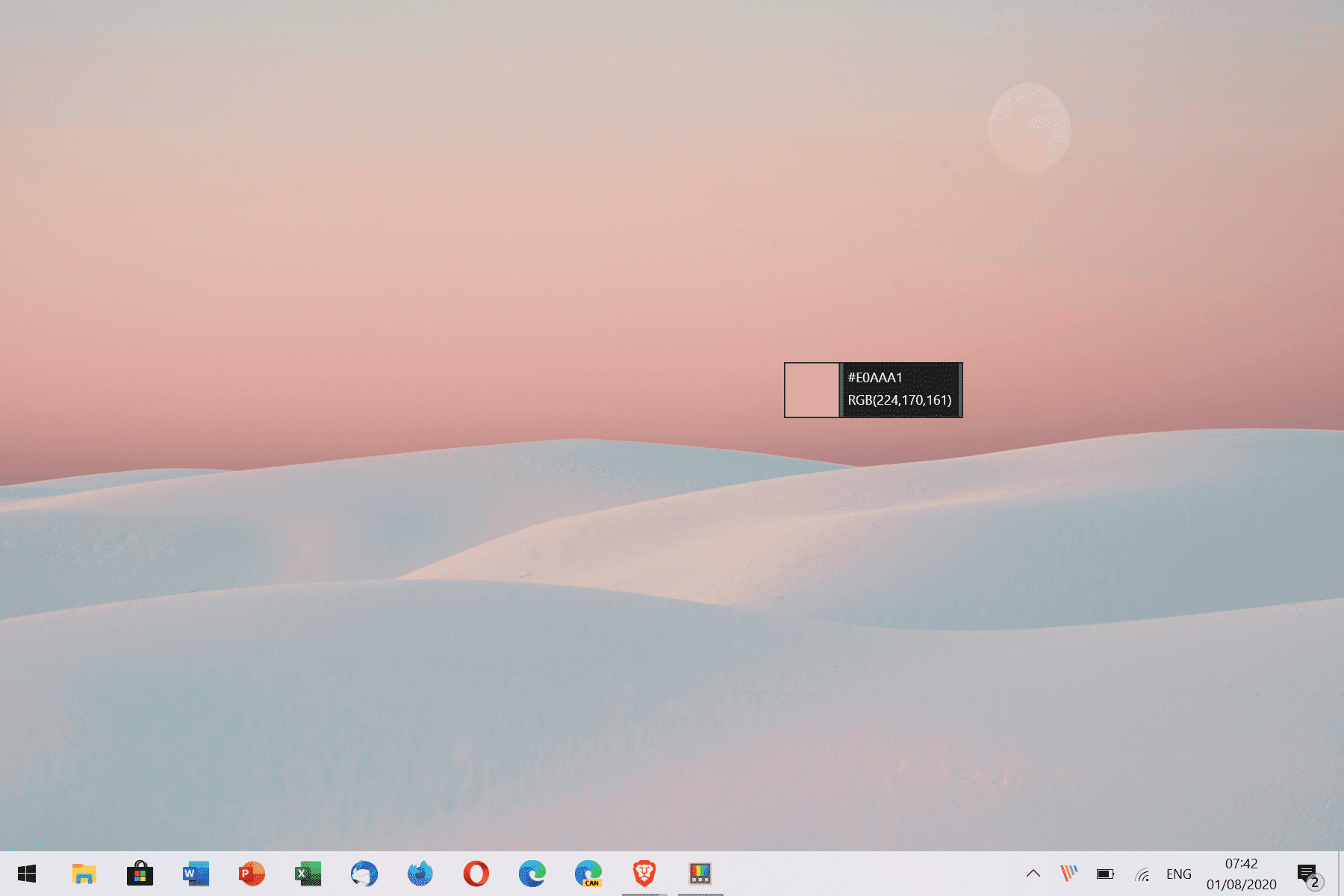
Task: Click the orange striped tray icon
Action: 1069,874
